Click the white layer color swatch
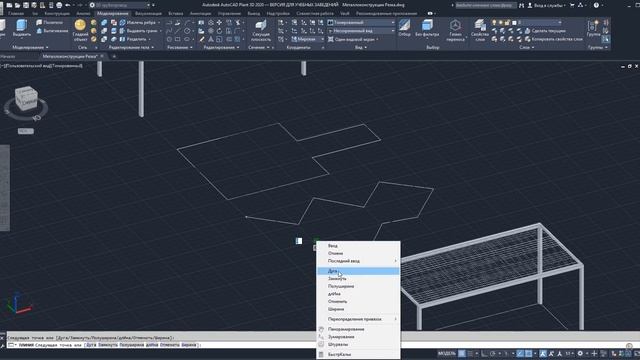 tap(514, 22)
